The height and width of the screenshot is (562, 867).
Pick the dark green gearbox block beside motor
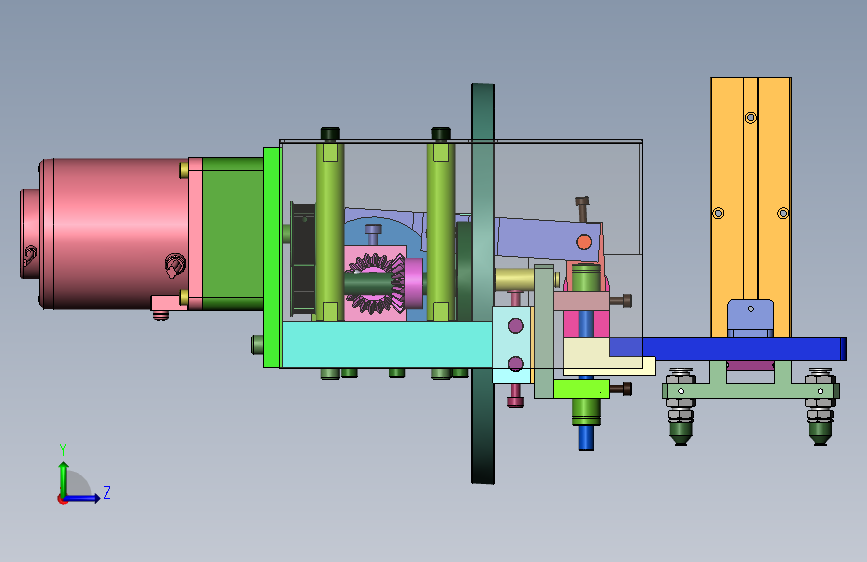pos(232,233)
